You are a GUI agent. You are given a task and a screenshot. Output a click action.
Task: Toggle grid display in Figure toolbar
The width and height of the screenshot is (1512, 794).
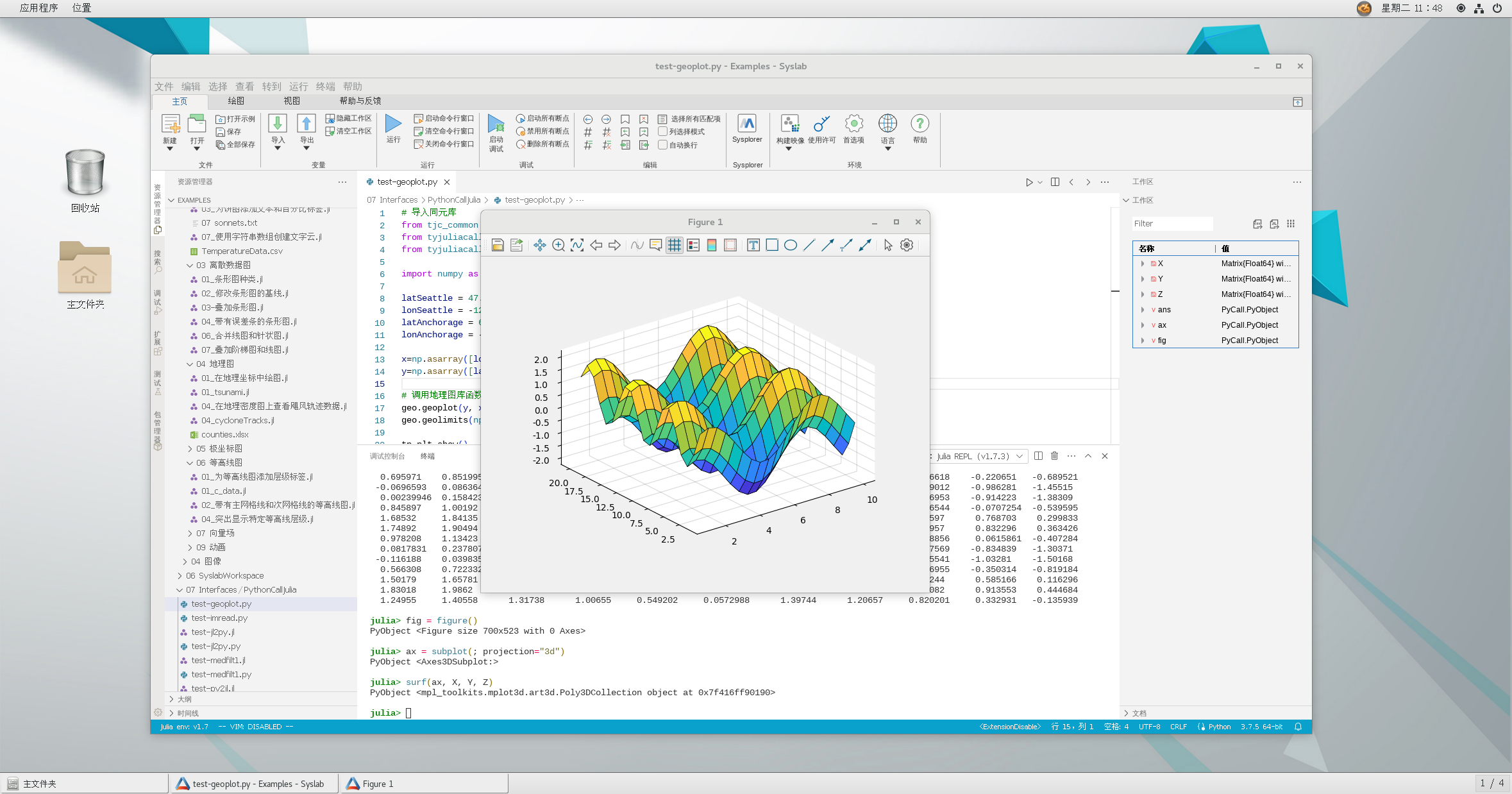[x=674, y=245]
